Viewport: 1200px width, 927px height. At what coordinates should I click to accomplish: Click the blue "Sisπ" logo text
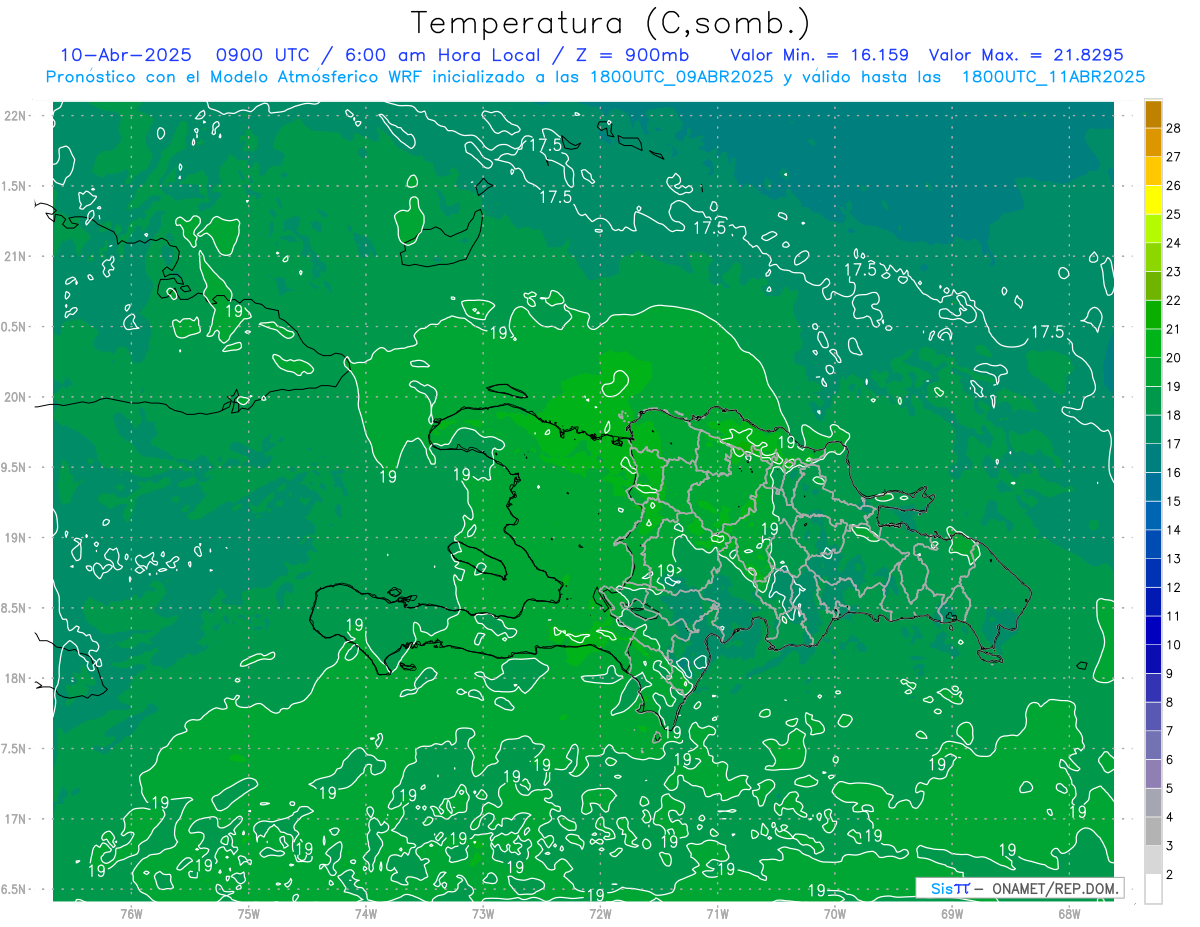click(x=949, y=888)
